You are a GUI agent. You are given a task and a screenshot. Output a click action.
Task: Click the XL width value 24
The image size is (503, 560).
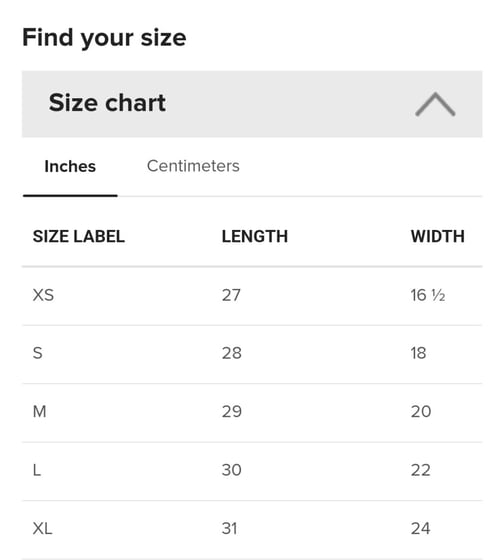(x=420, y=529)
